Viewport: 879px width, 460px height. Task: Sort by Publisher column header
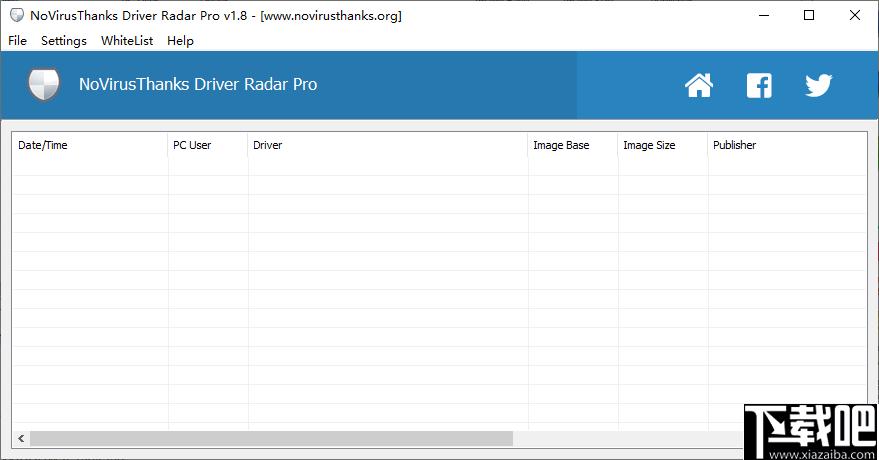pos(787,145)
